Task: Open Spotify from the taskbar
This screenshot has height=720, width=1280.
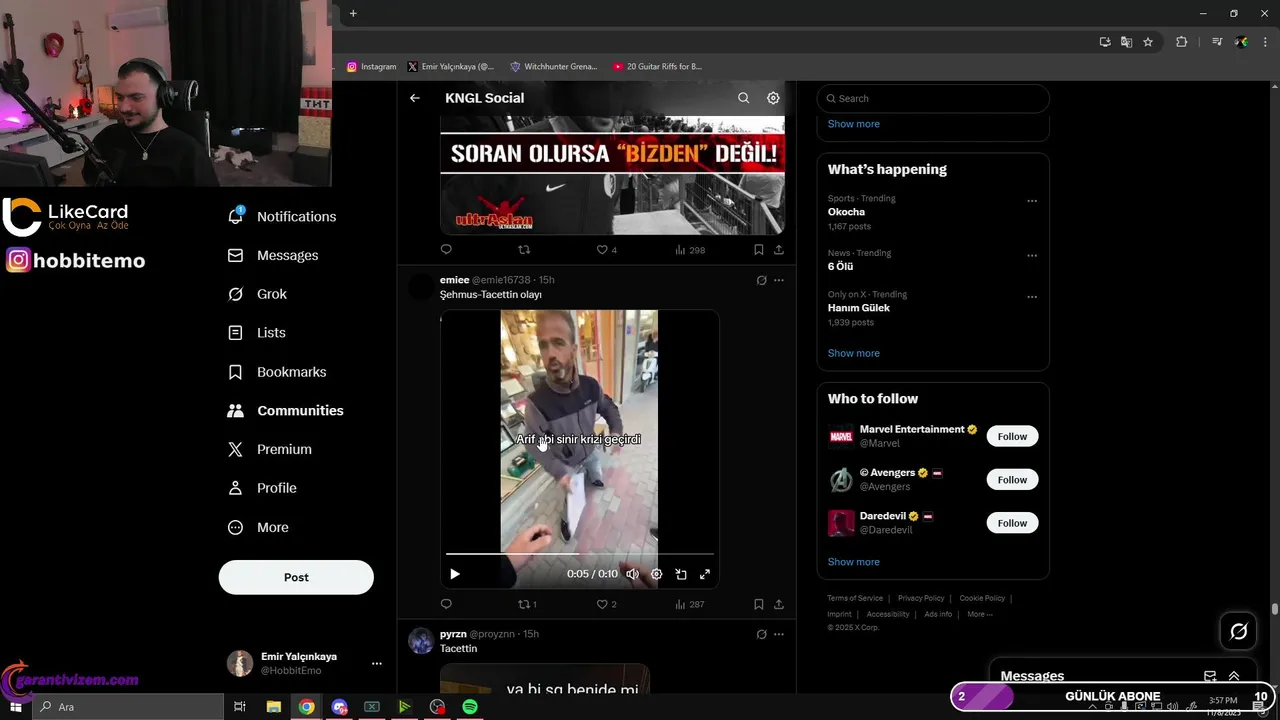Action: pyautogui.click(x=470, y=707)
